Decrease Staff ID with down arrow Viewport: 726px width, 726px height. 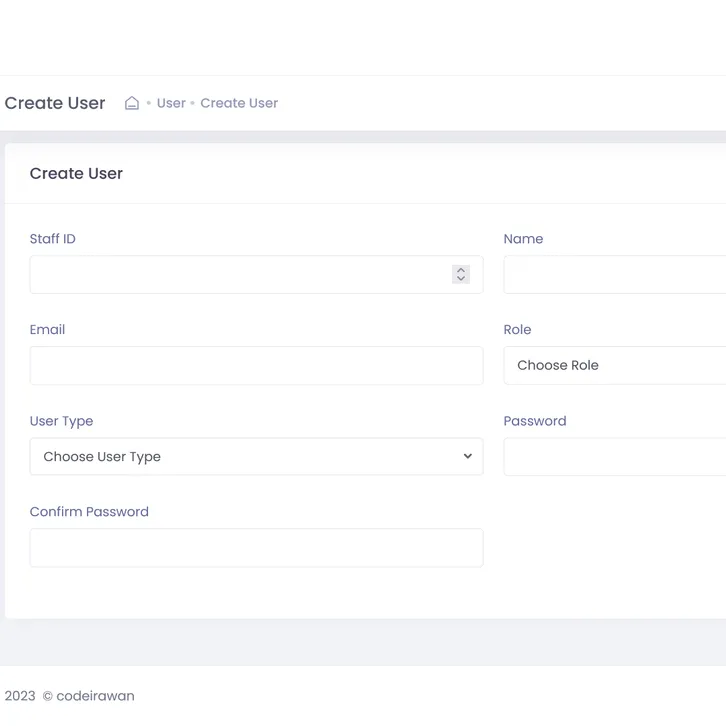point(461,279)
